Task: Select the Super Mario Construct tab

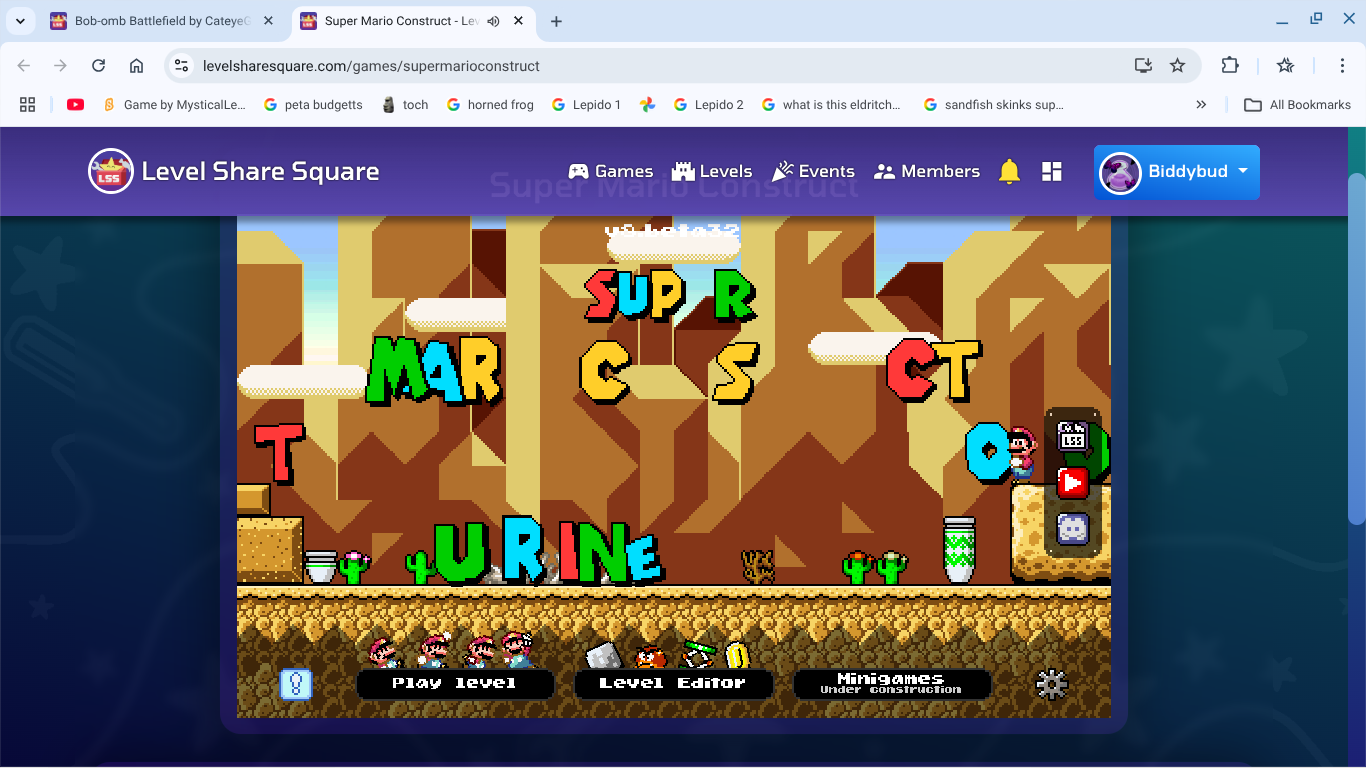Action: (x=402, y=21)
